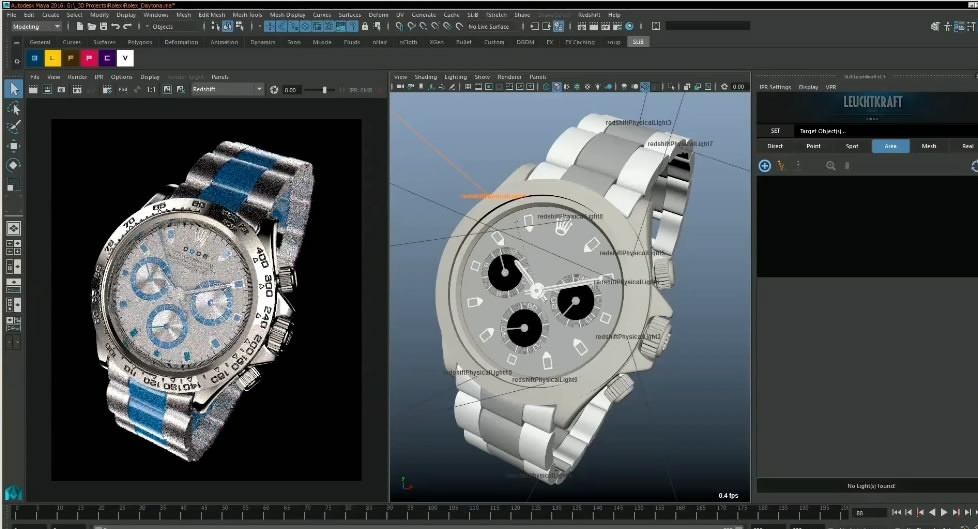Open viewport Shading menu
The width and height of the screenshot is (978, 529).
pyautogui.click(x=425, y=77)
